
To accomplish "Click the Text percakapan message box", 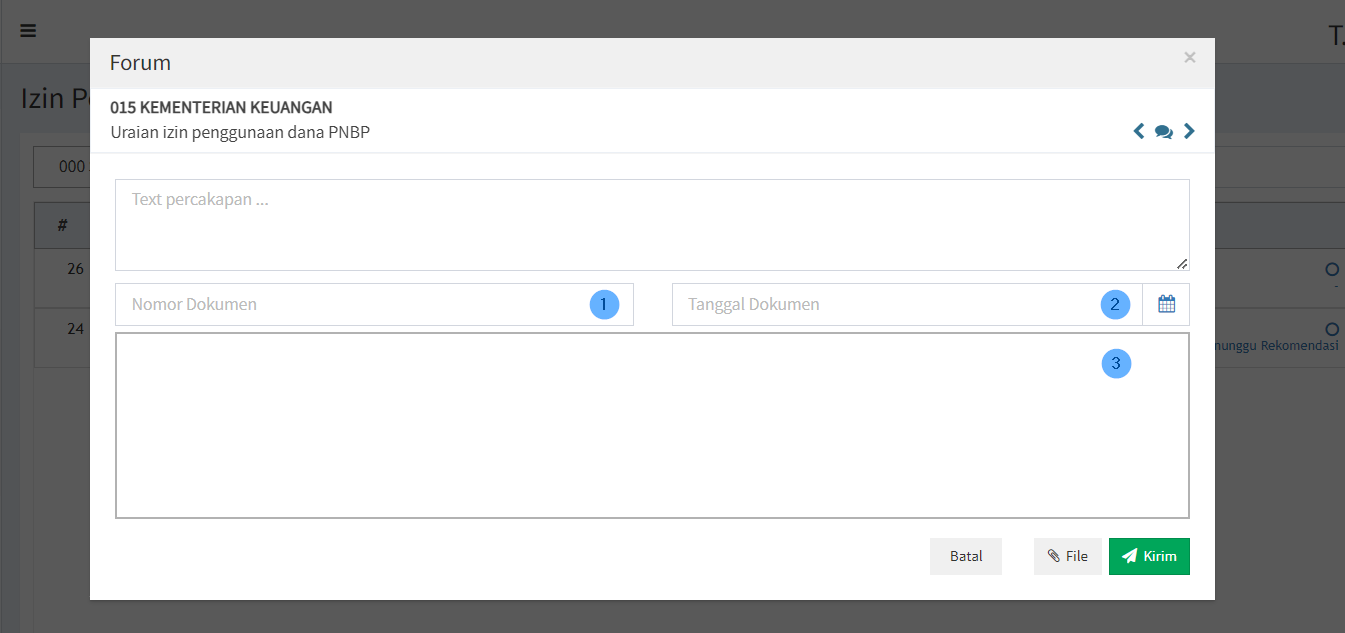I will pyautogui.click(x=650, y=224).
